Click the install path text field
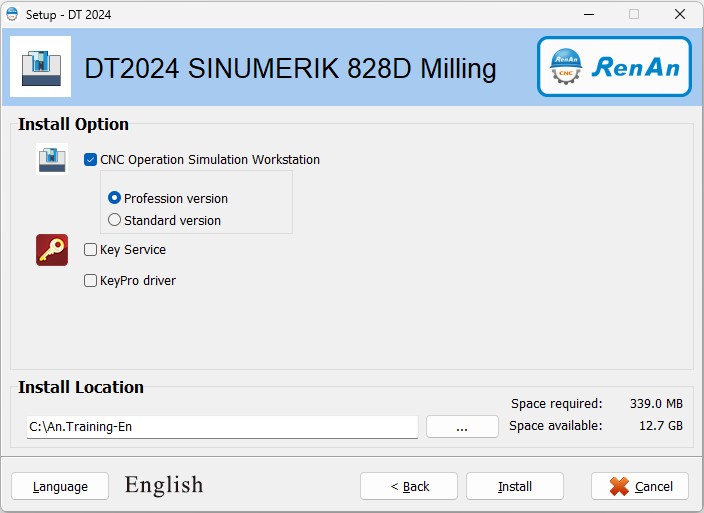The image size is (704, 513). coord(222,427)
